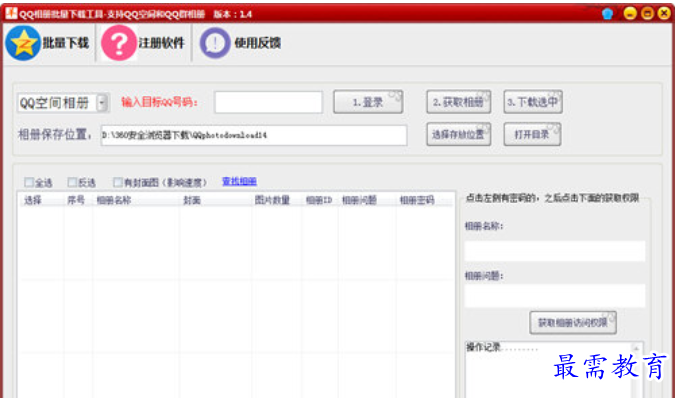The width and height of the screenshot is (675, 398).
Task: Click the 输入目标QQ号码 red label
Action: point(160,102)
